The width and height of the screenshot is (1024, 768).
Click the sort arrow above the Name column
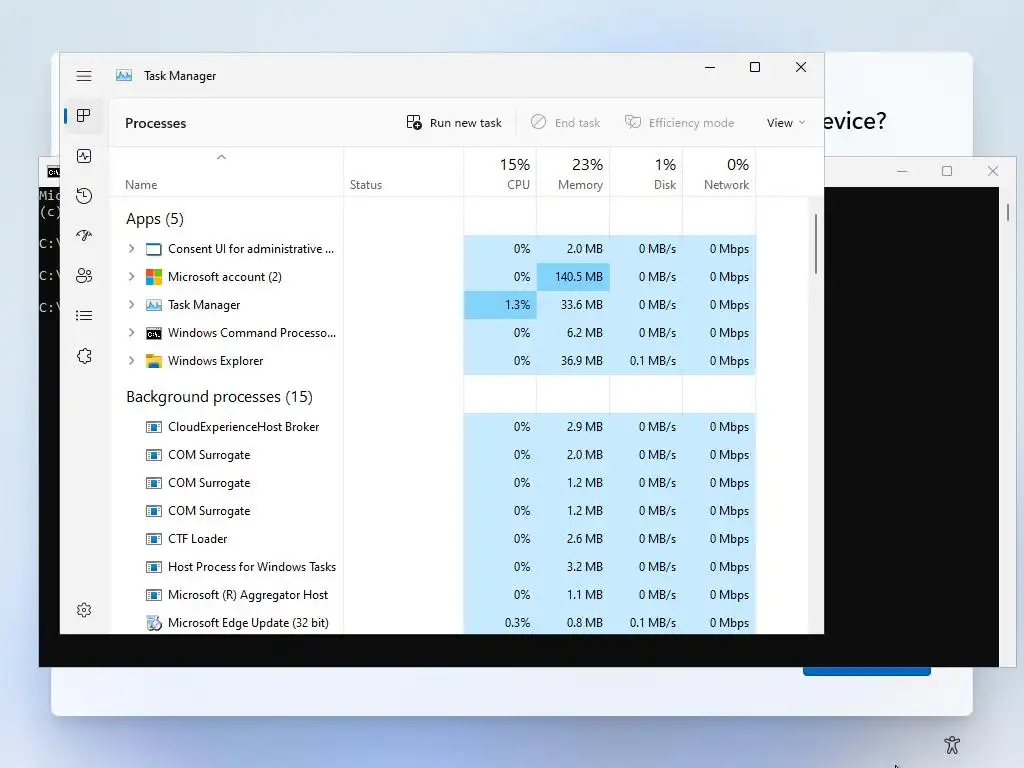(221, 157)
